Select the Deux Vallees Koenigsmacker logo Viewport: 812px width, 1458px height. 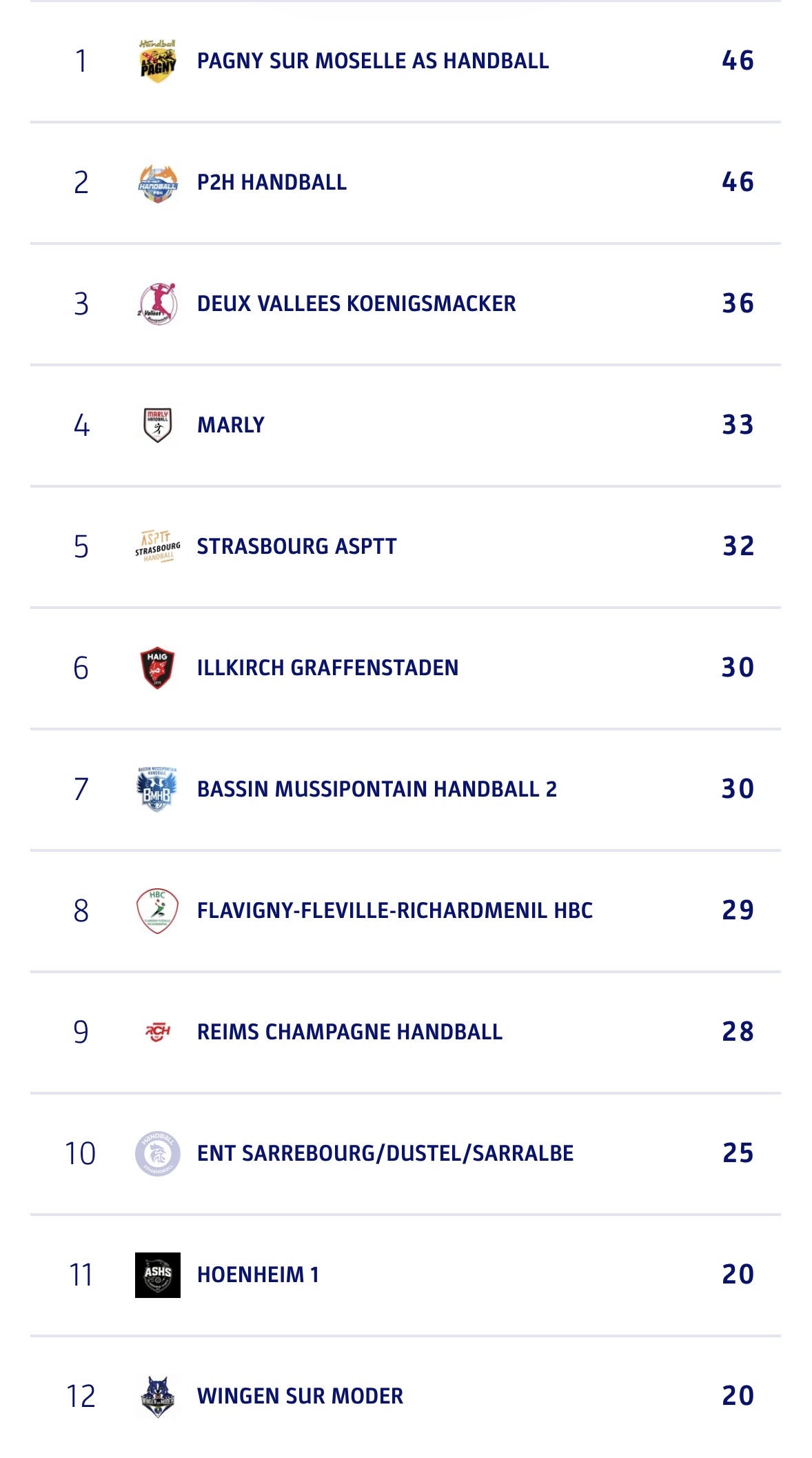(158, 303)
